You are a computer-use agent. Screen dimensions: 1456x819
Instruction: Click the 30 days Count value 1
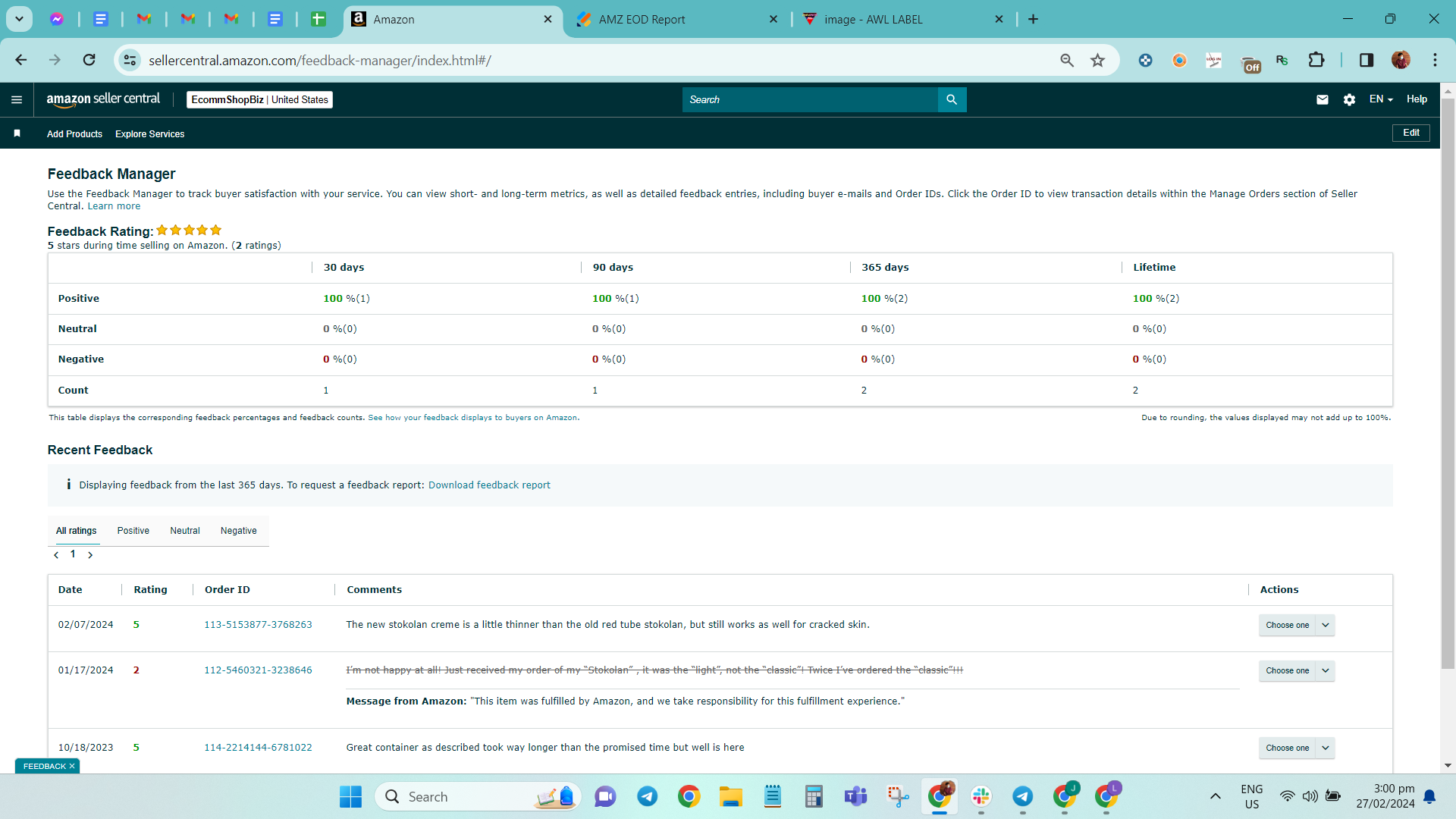pos(326,391)
